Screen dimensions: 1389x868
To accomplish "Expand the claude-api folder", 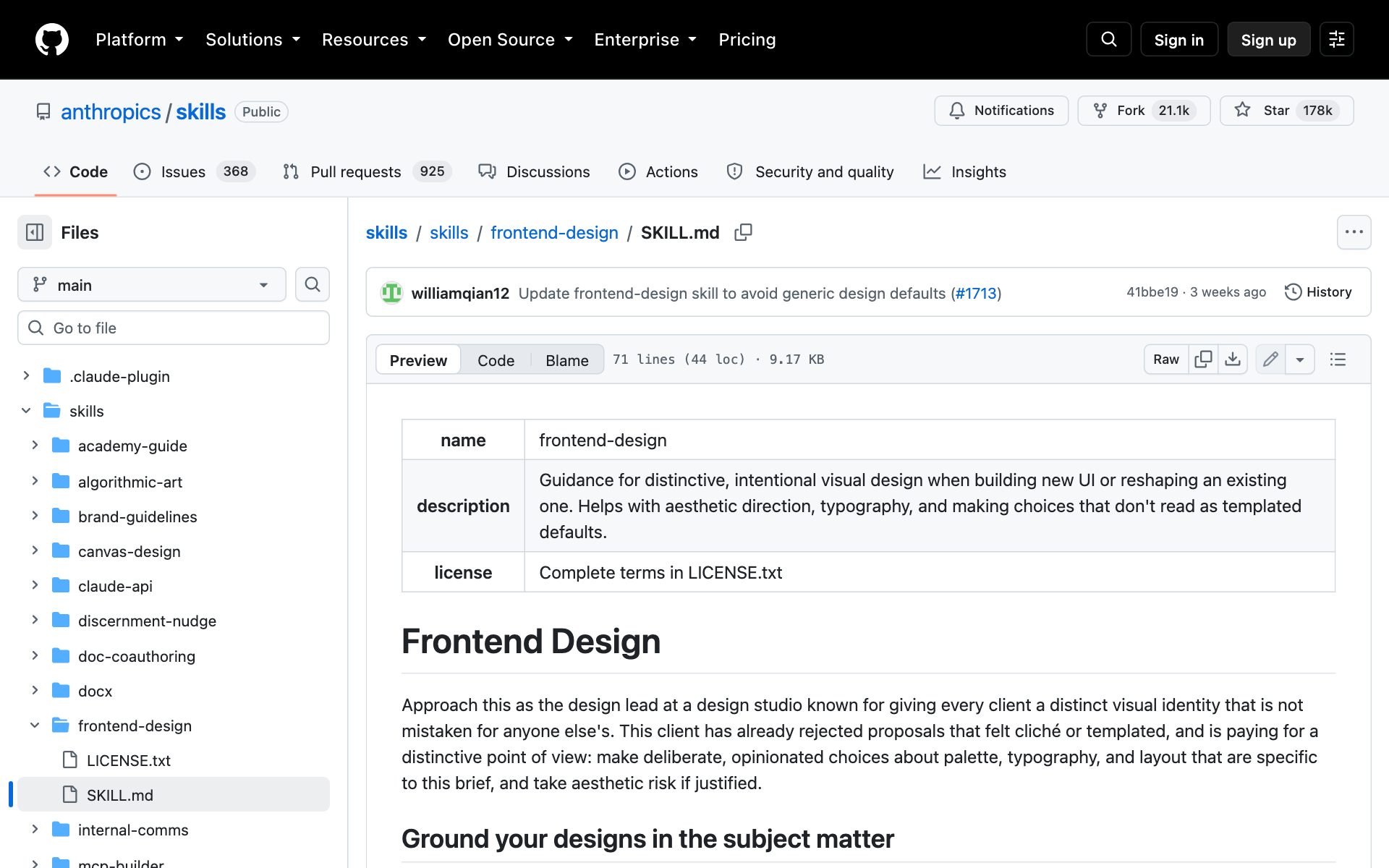I will coord(35,584).
